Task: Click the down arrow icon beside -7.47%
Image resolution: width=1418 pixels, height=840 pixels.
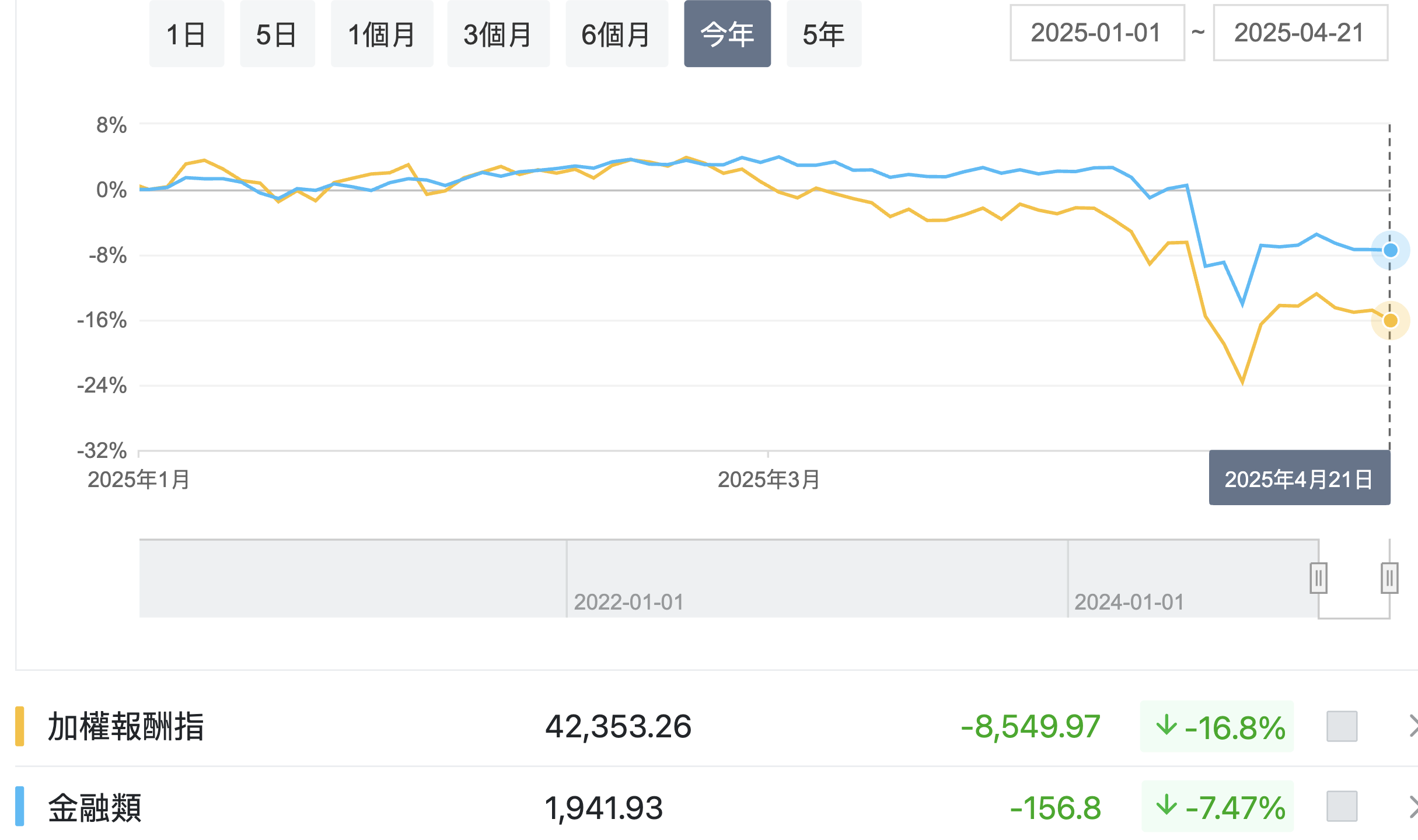Action: click(1166, 806)
